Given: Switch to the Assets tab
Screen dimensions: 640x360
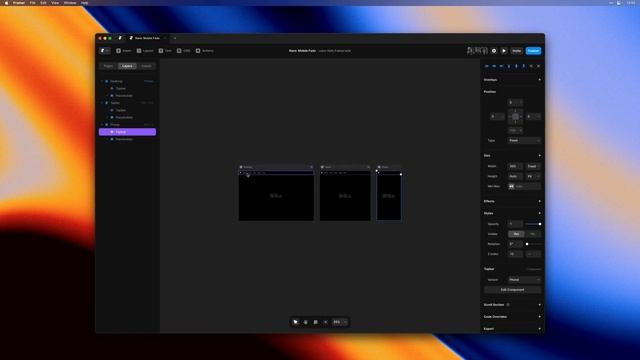Looking at the screenshot, I should [146, 66].
